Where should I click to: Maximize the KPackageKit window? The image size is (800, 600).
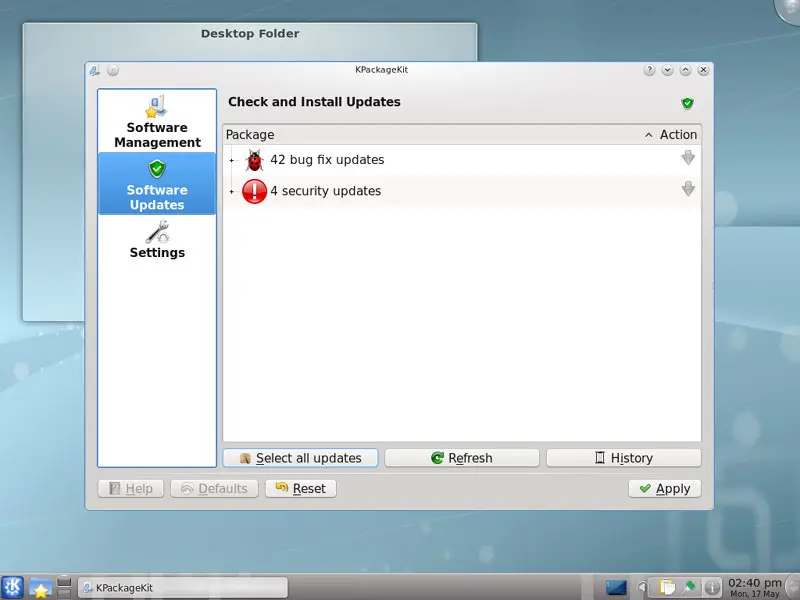click(685, 70)
